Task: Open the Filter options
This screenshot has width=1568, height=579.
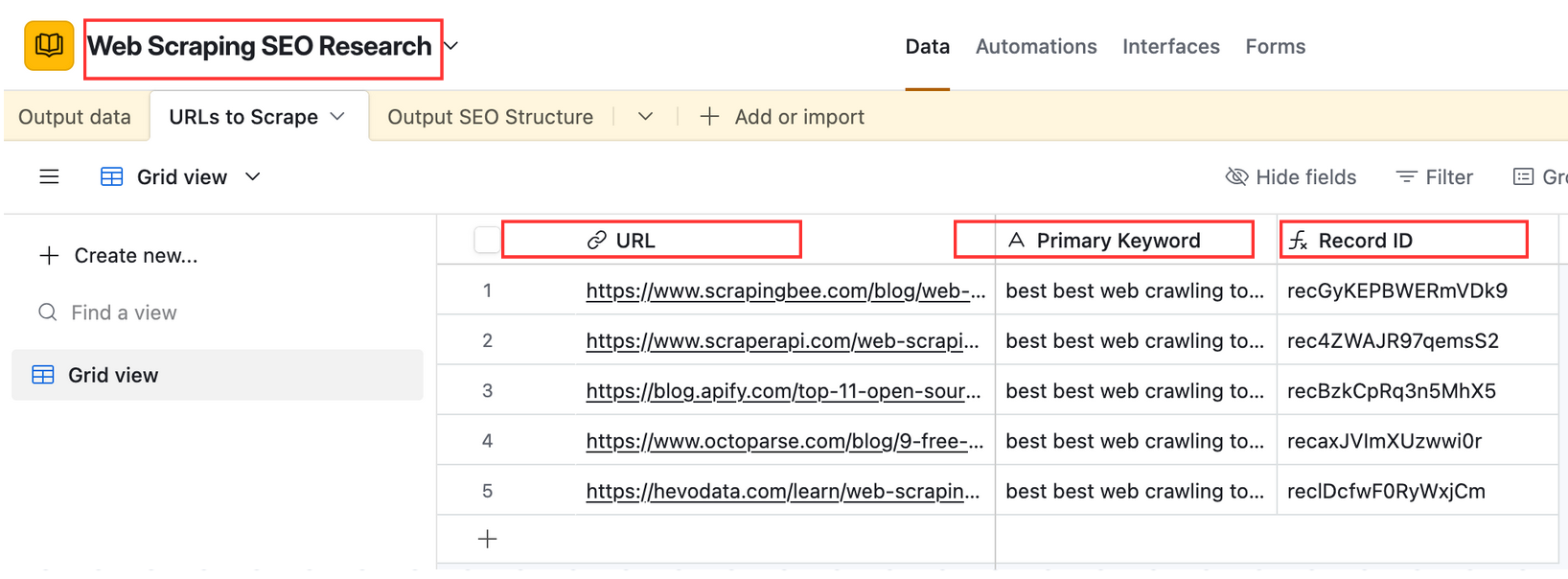Action: (x=1434, y=177)
